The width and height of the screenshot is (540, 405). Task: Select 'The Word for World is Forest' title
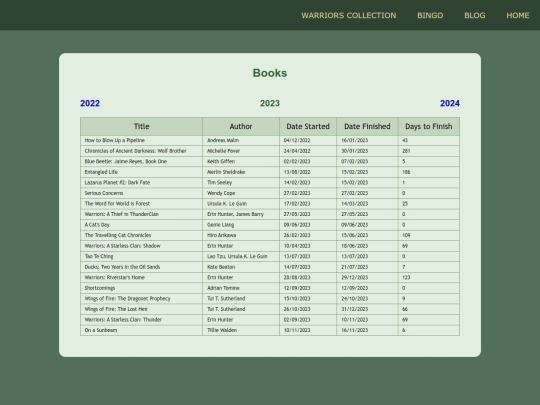[117, 204]
